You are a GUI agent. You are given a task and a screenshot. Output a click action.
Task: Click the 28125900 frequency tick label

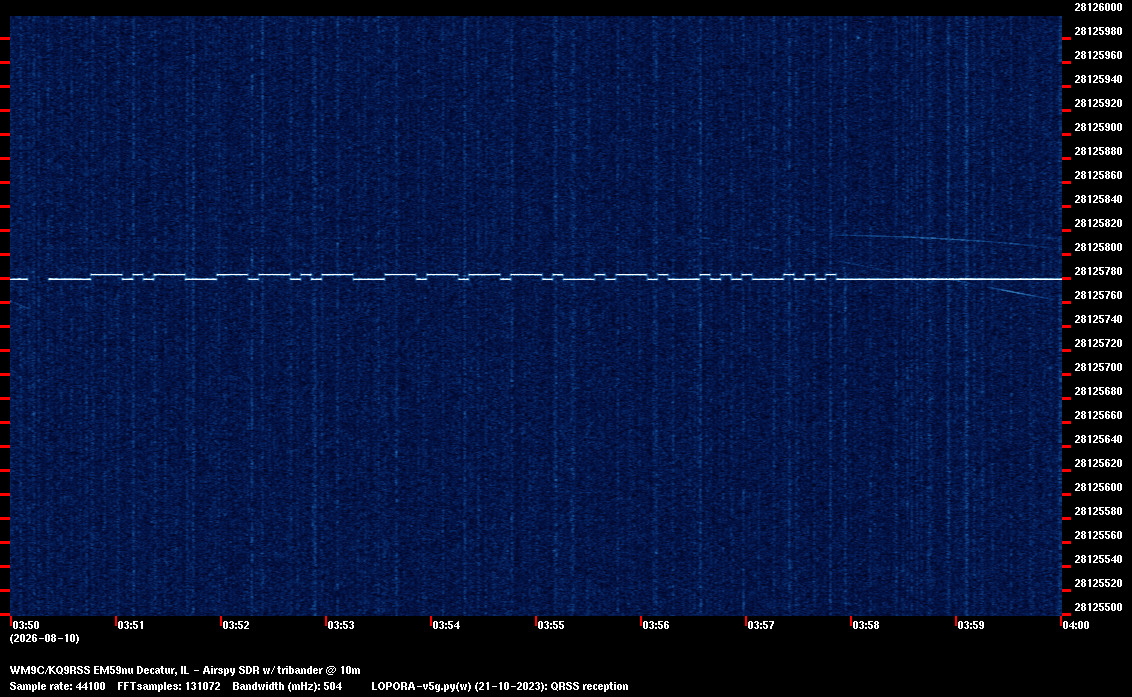[1098, 127]
